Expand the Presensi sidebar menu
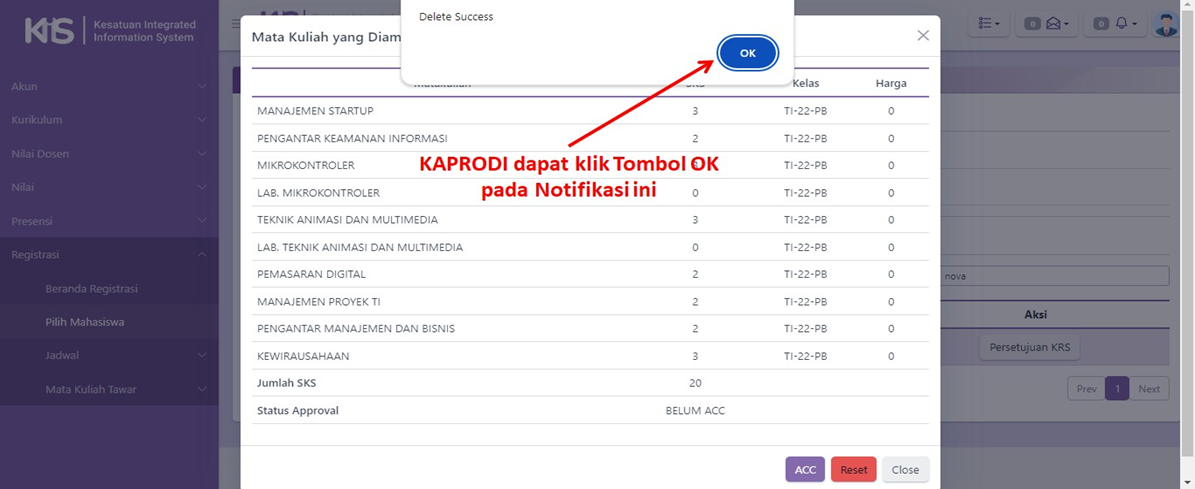Screen dimensions: 1195x489 [108, 221]
